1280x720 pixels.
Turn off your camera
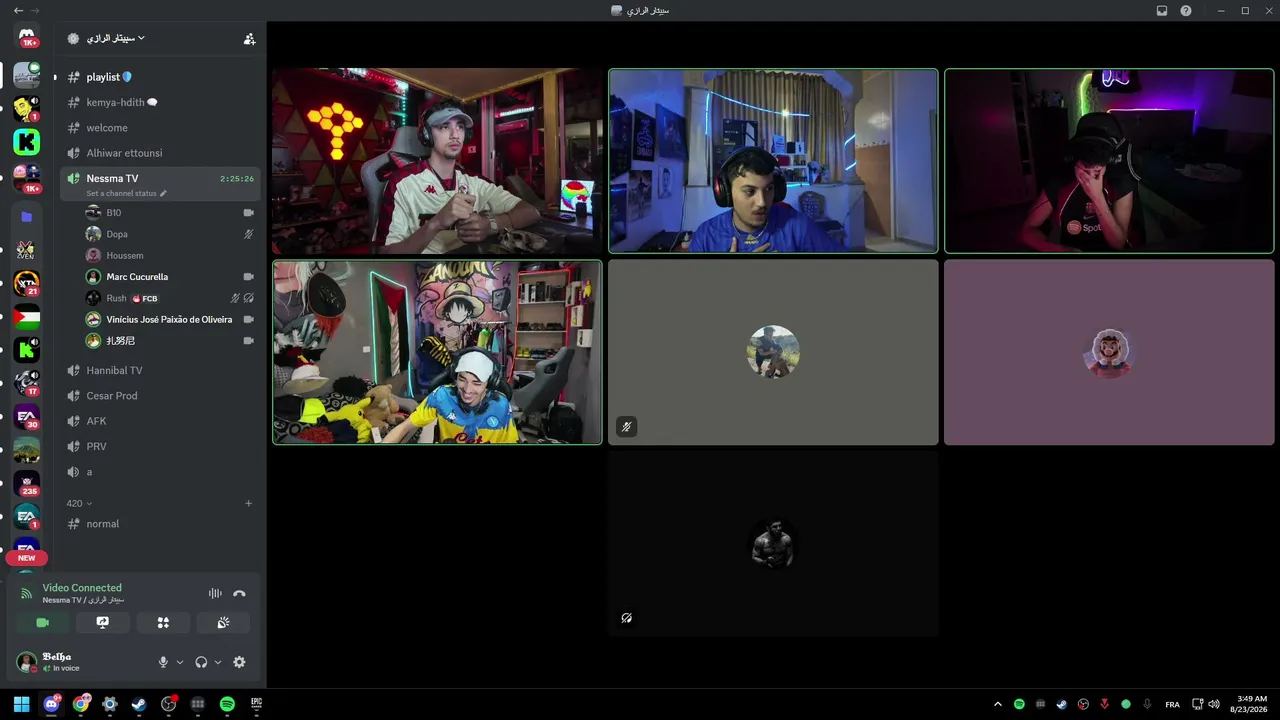[x=42, y=622]
